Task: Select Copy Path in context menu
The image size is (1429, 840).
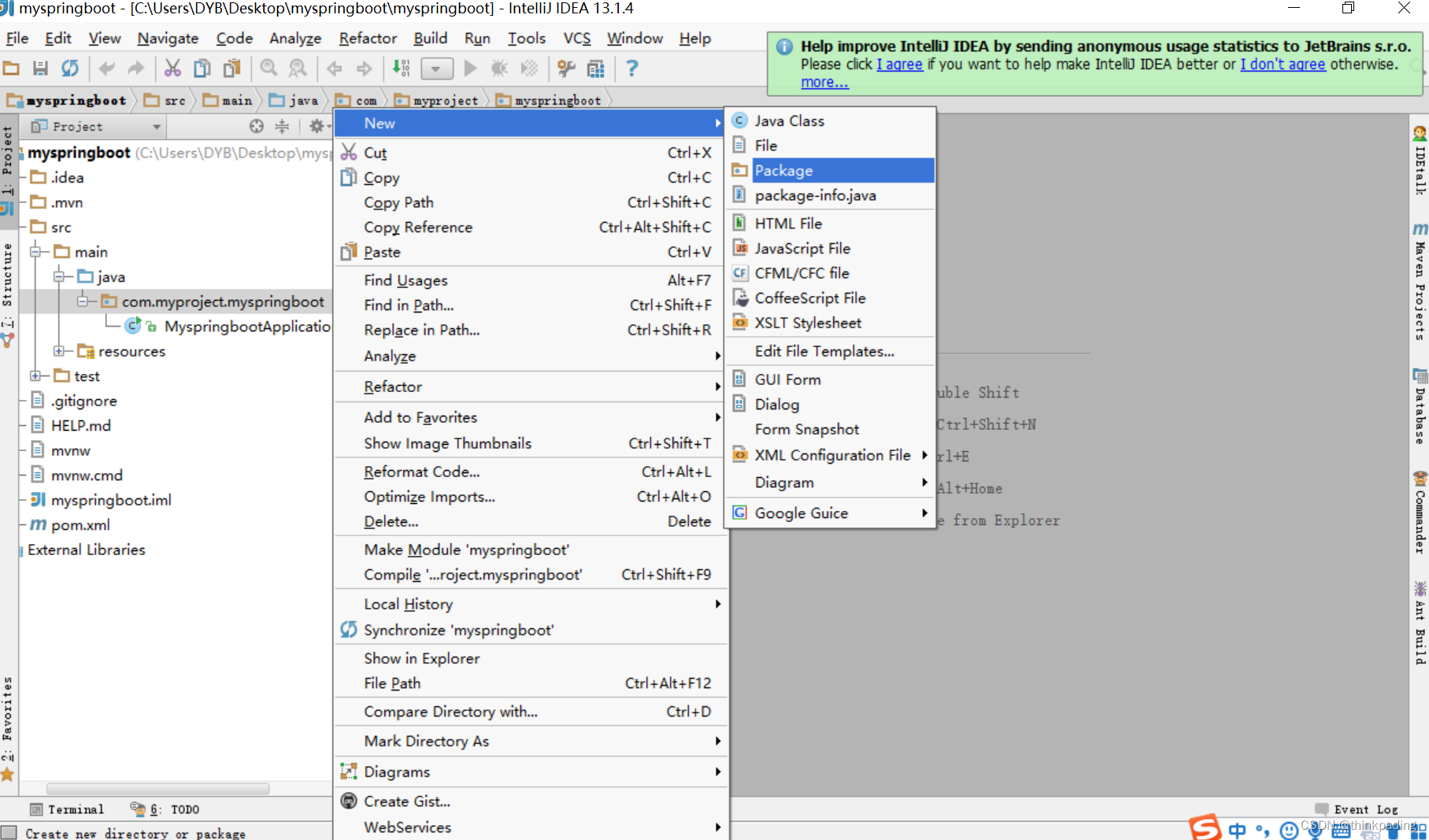Action: [x=531, y=202]
